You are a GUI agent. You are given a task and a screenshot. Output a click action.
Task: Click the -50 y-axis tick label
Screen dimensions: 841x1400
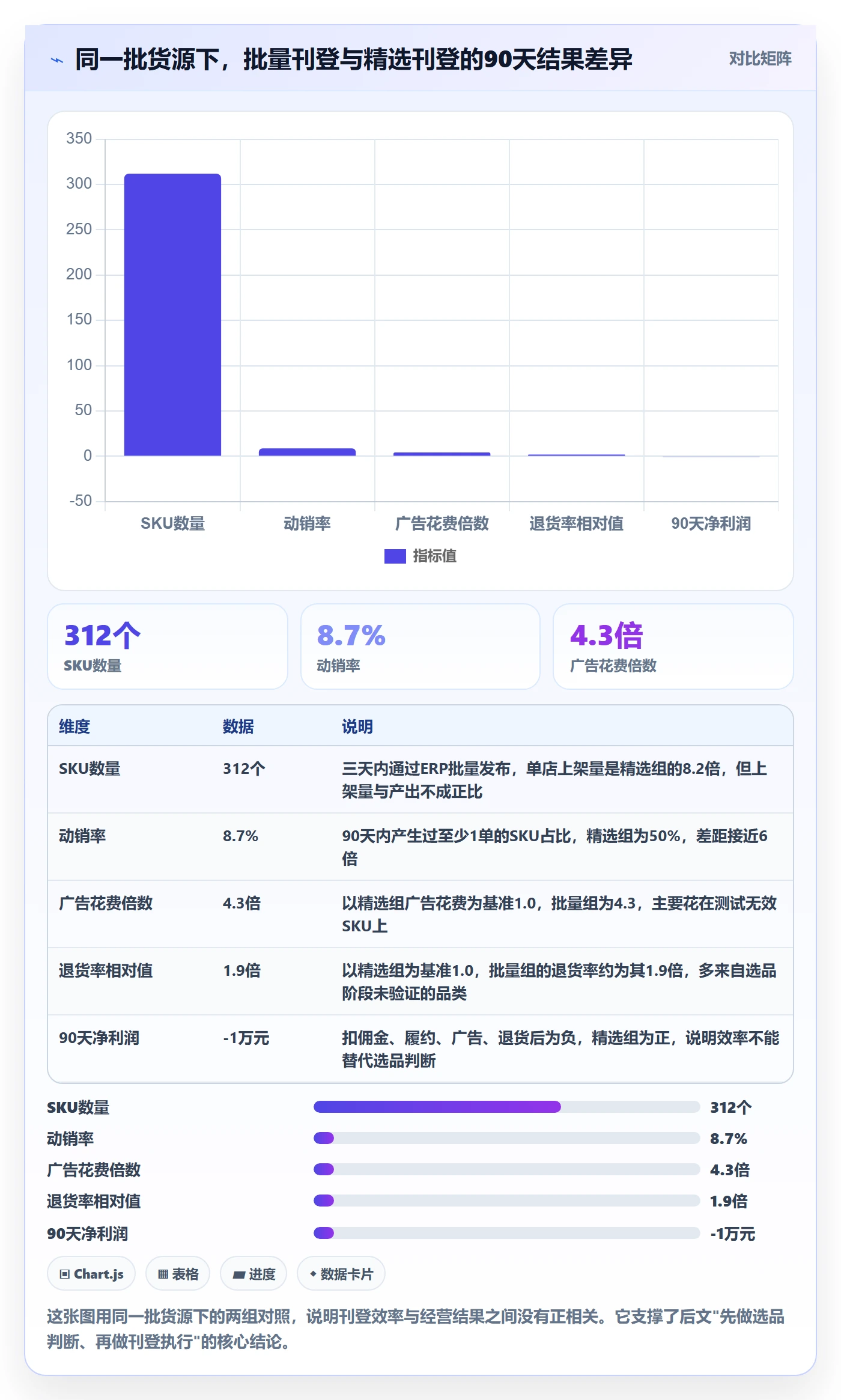pos(80,501)
